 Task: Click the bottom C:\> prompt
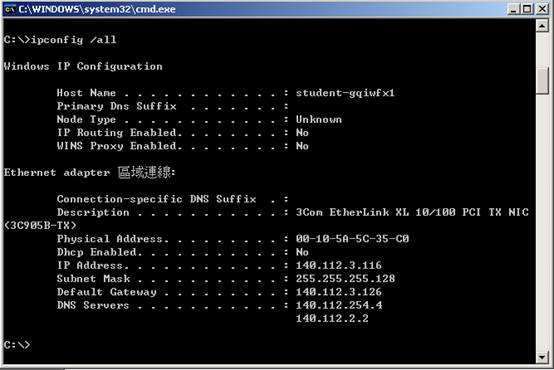click(x=17, y=345)
